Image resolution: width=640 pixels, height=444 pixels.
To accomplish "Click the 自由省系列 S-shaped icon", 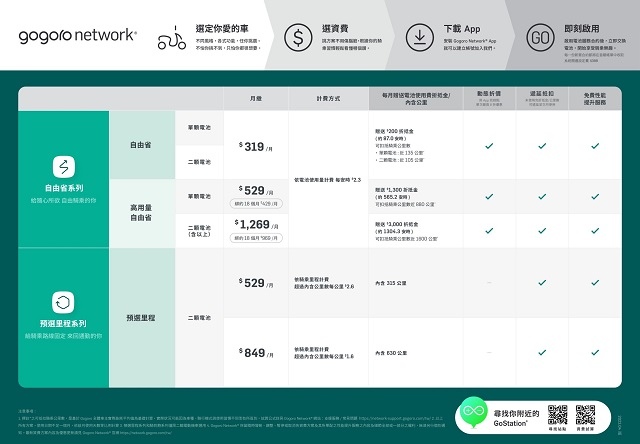I will [x=64, y=167].
